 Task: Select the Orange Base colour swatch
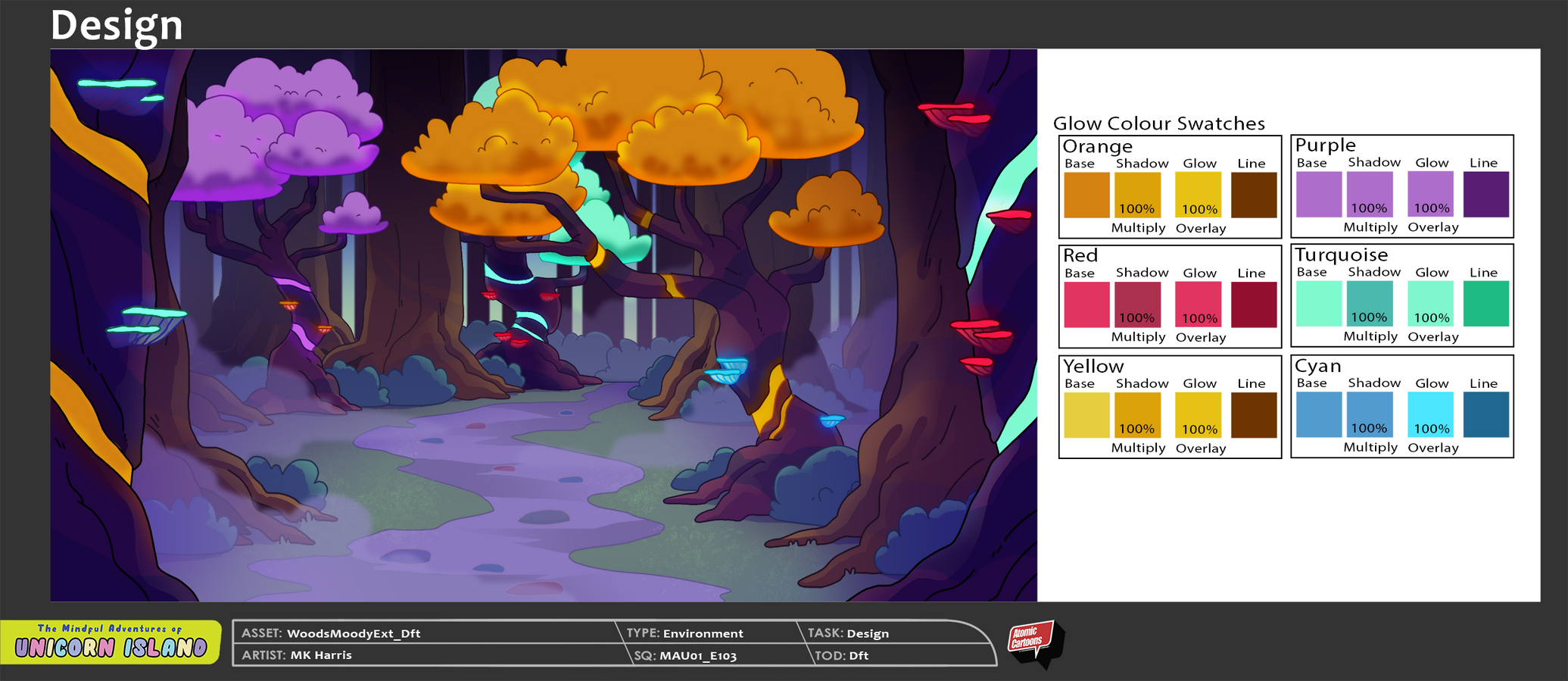click(1086, 195)
